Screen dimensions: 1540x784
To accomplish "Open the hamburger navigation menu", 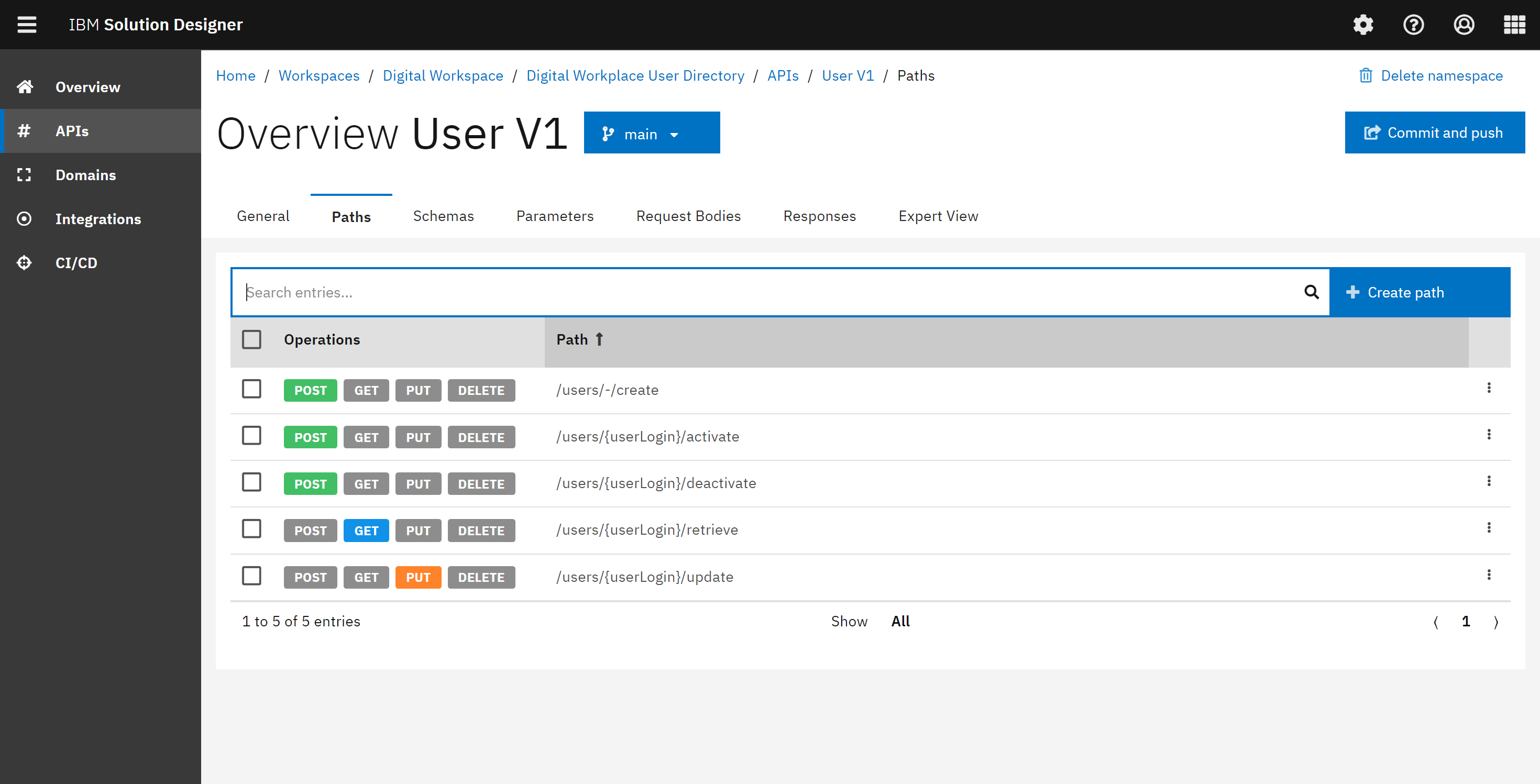I will [26, 25].
